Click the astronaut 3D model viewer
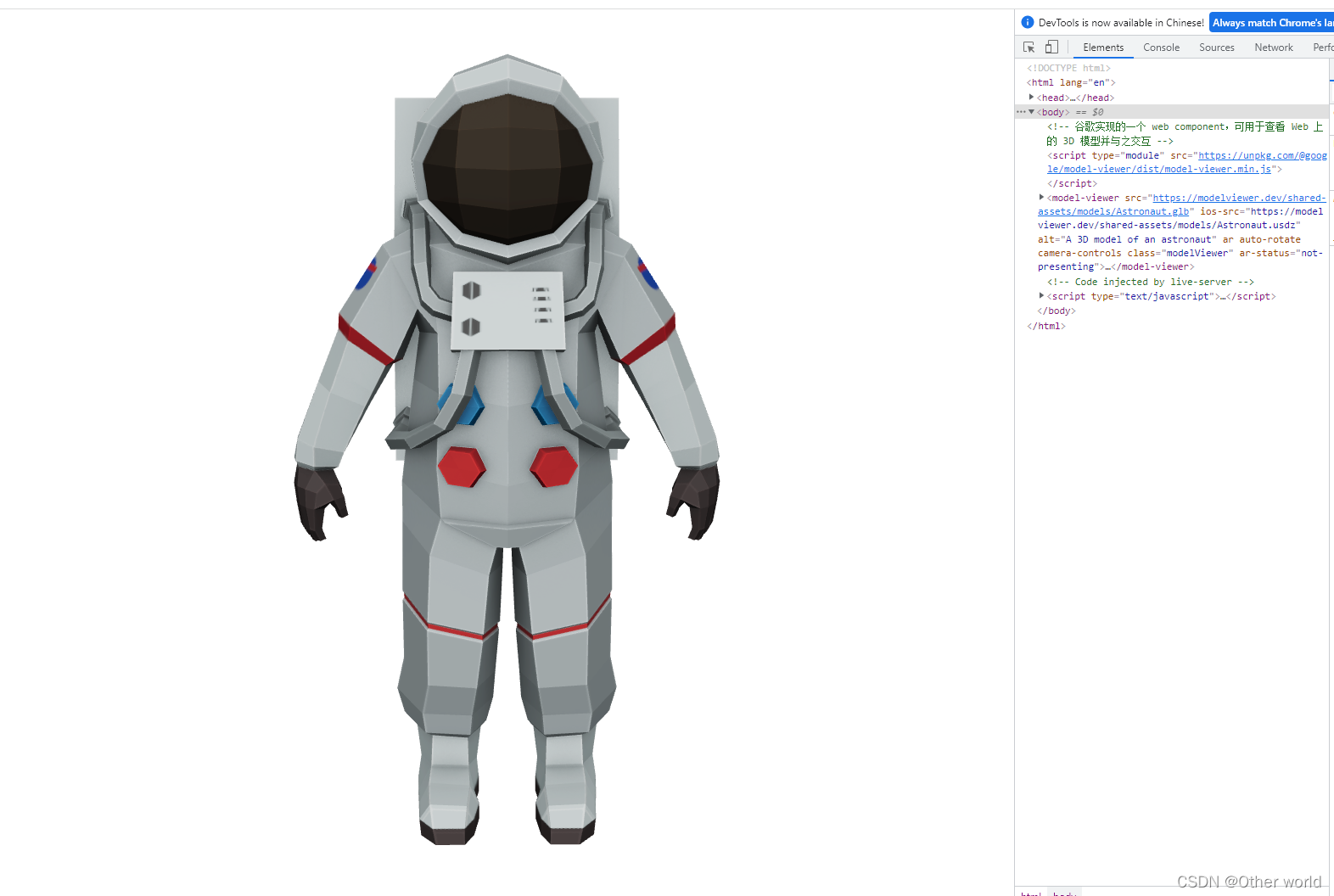This screenshot has height=896, width=1334. pos(507,450)
